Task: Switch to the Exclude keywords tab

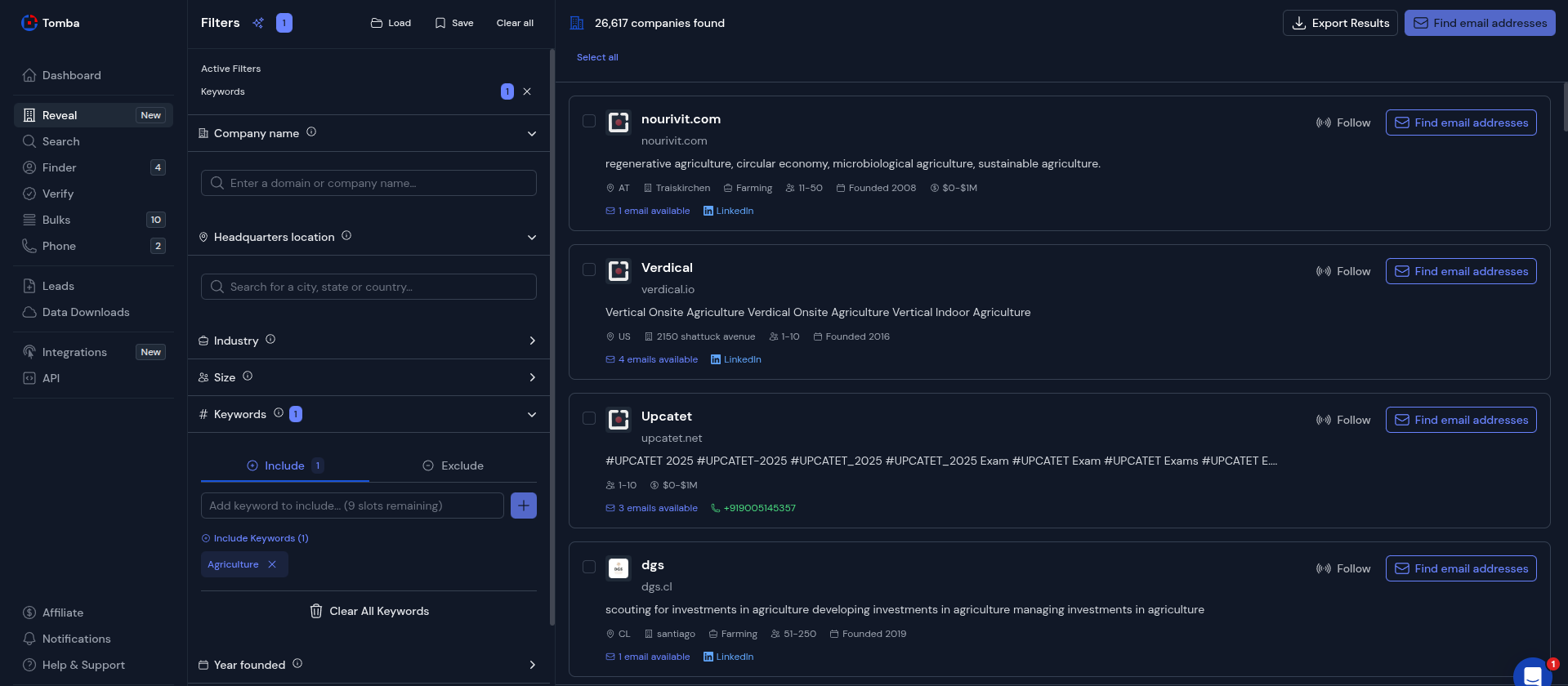Action: coord(453,465)
